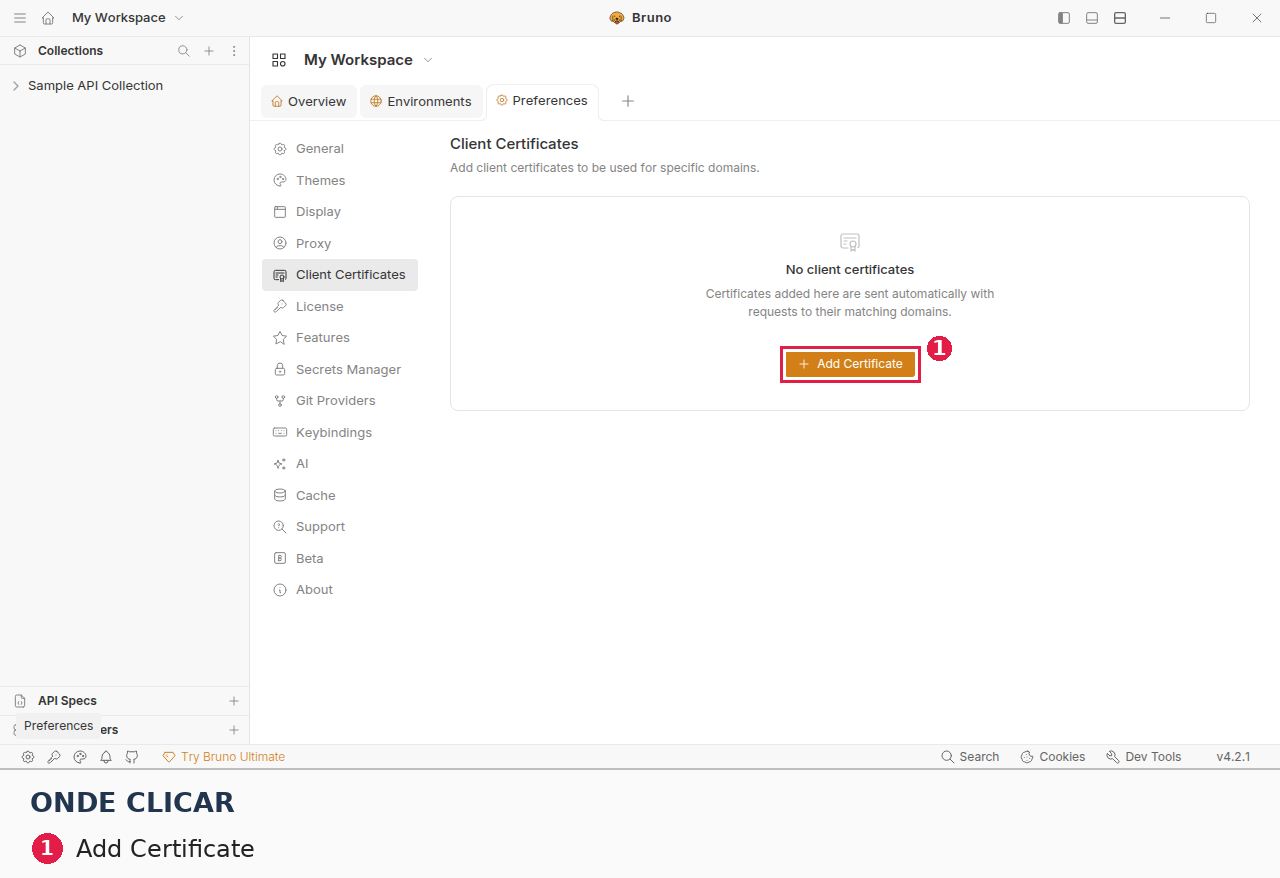Switch the split orientation layout icon

(1120, 18)
